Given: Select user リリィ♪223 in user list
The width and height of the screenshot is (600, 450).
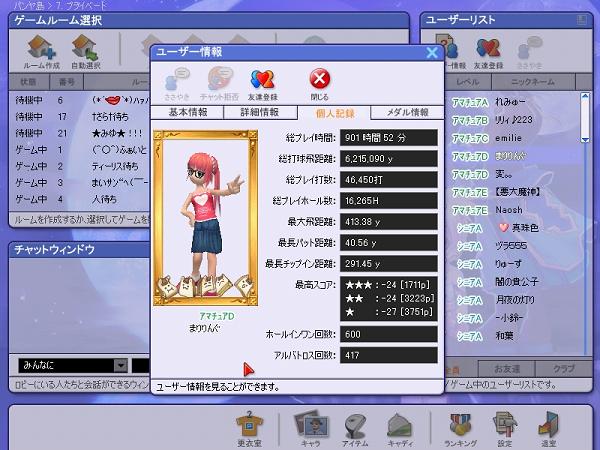Looking at the screenshot, I should pos(513,120).
